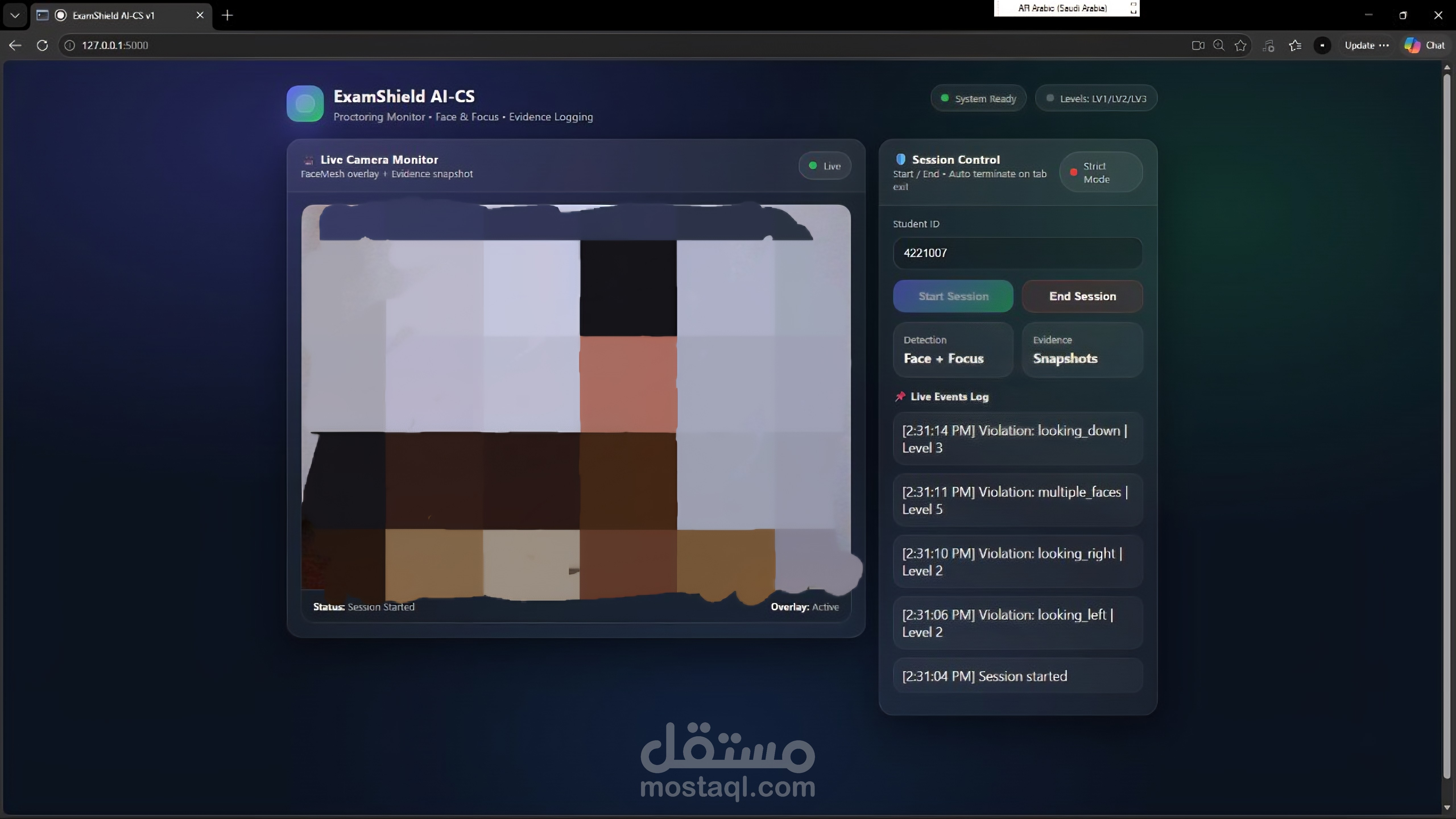The height and width of the screenshot is (819, 1456).
Task: Open a new browser tab
Action: tap(227, 15)
